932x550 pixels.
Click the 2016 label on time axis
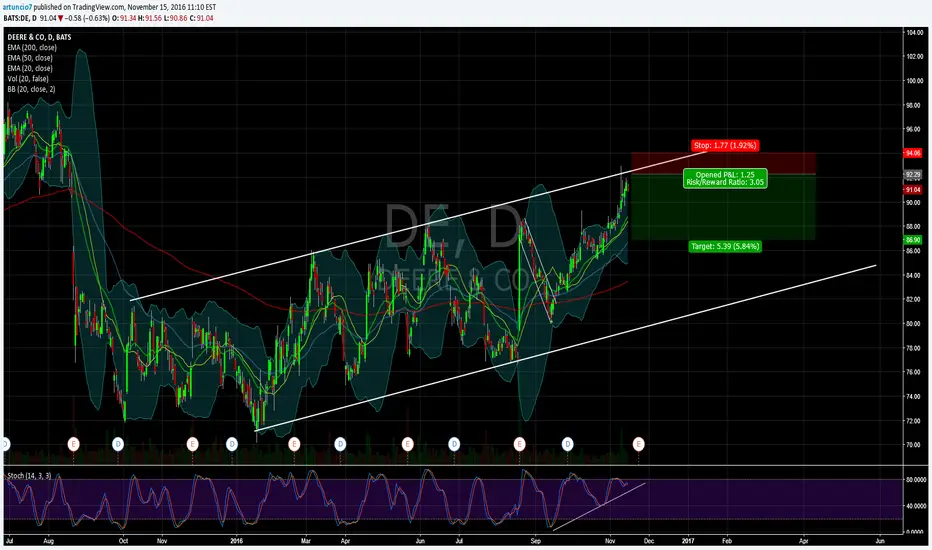[x=237, y=541]
